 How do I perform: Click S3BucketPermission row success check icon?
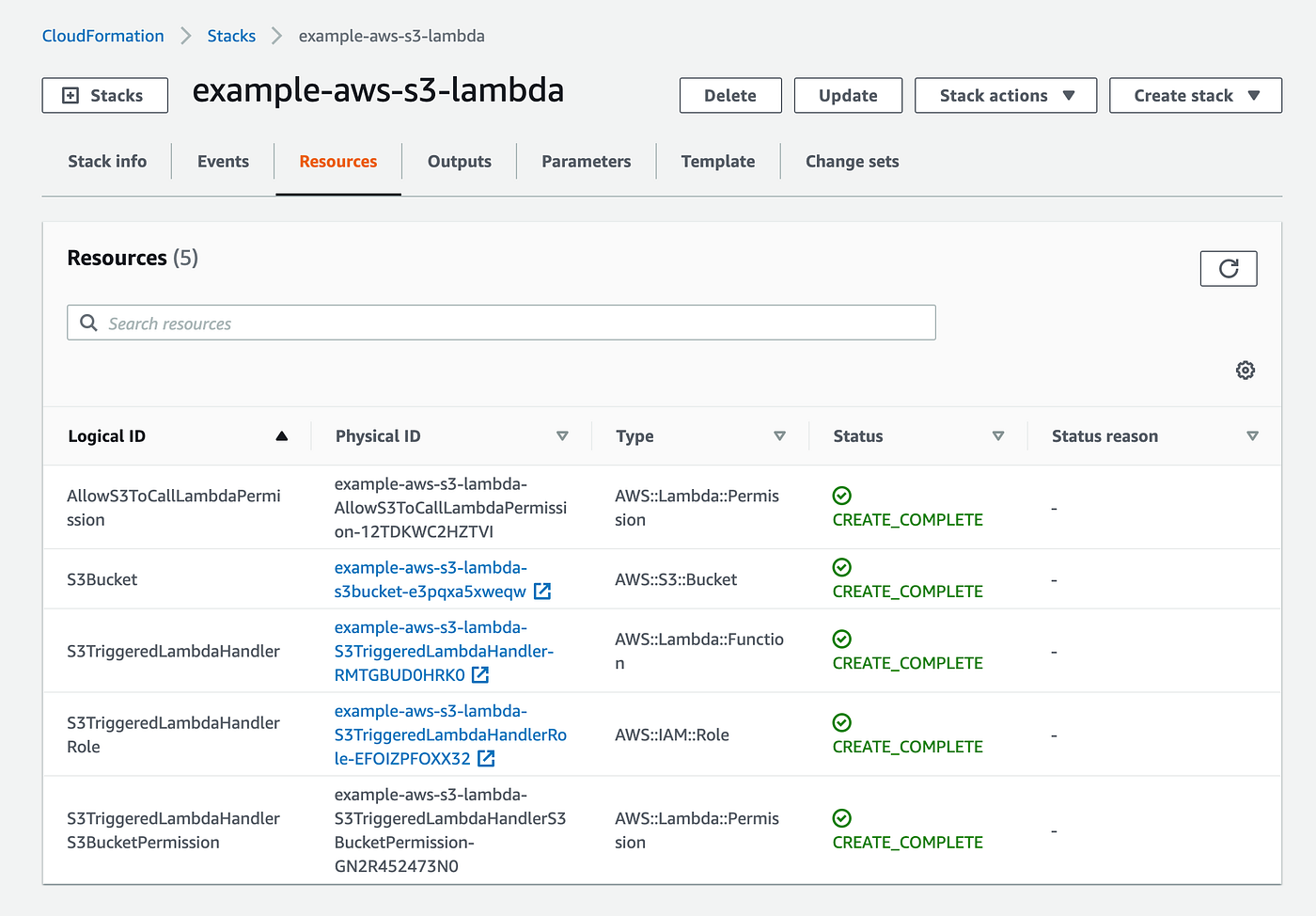(x=842, y=818)
